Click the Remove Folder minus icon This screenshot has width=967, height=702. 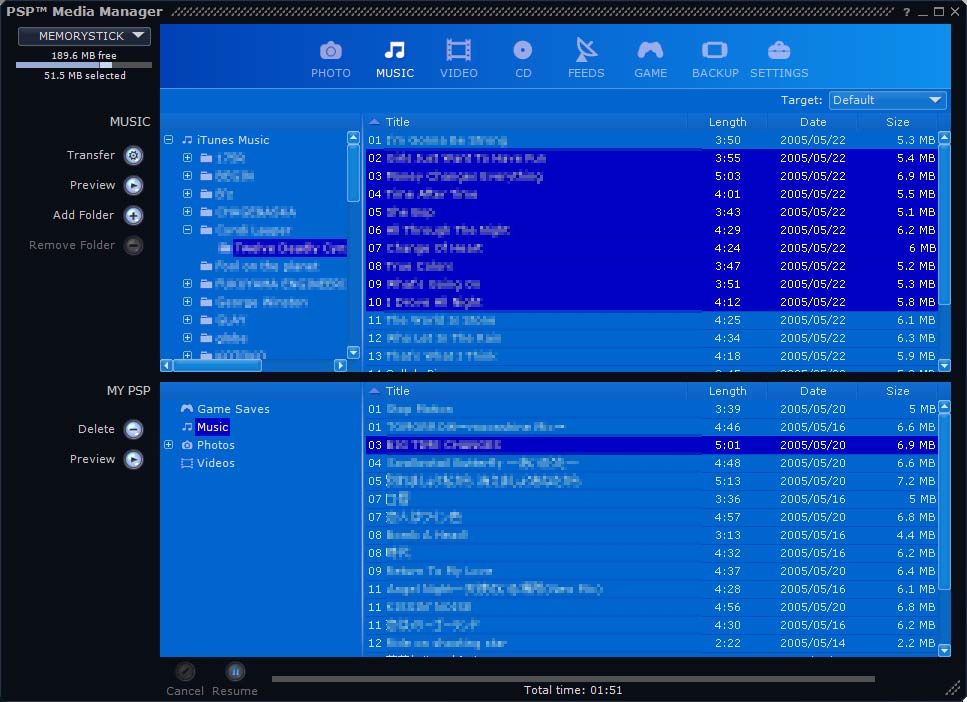[133, 246]
